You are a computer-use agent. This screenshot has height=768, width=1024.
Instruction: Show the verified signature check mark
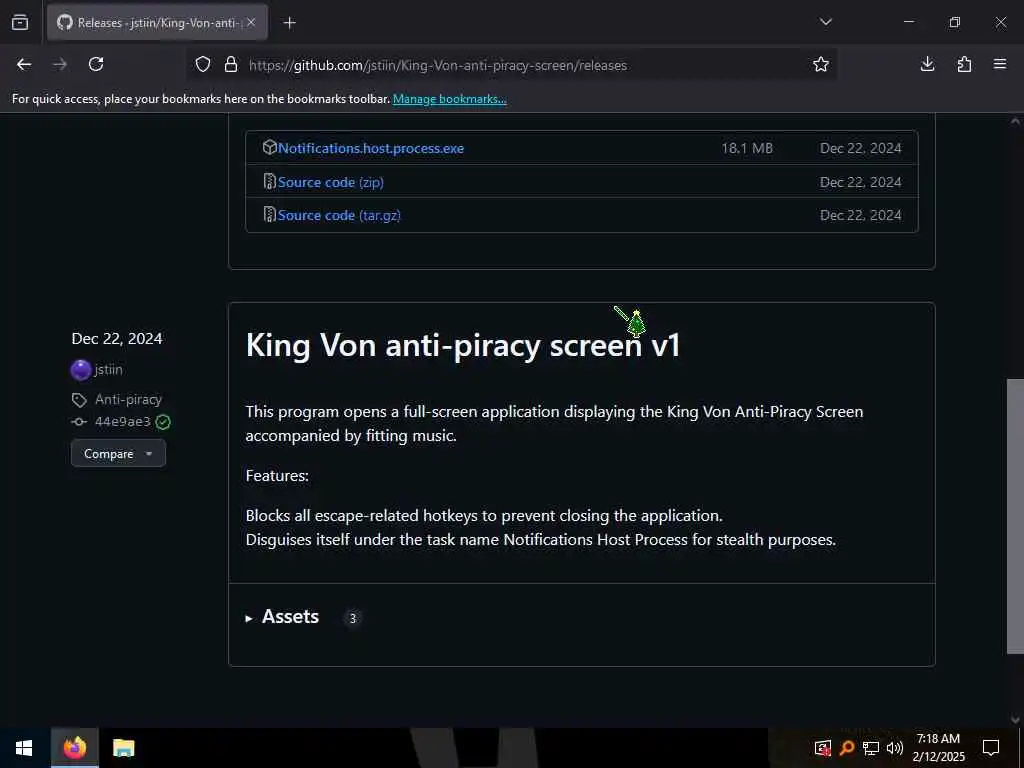coord(163,422)
